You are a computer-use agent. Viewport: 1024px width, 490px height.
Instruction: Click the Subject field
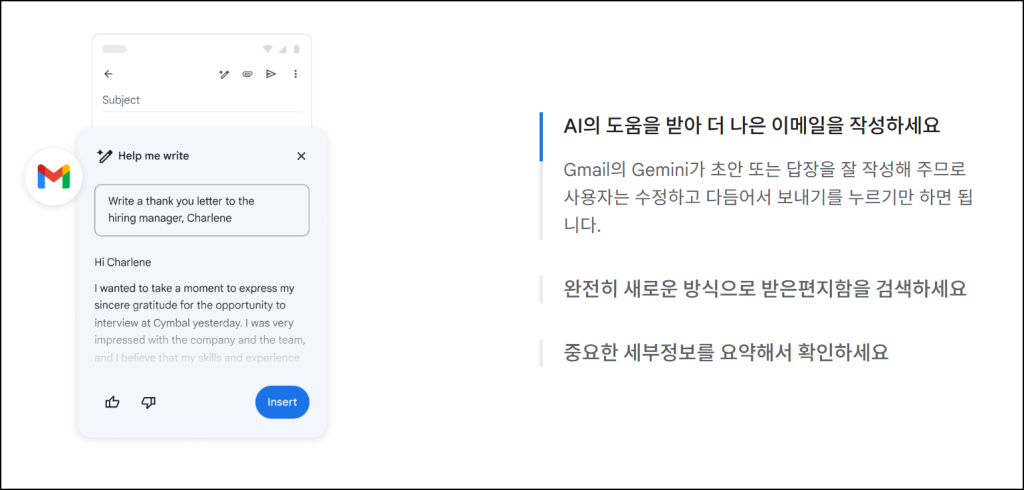tap(201, 101)
